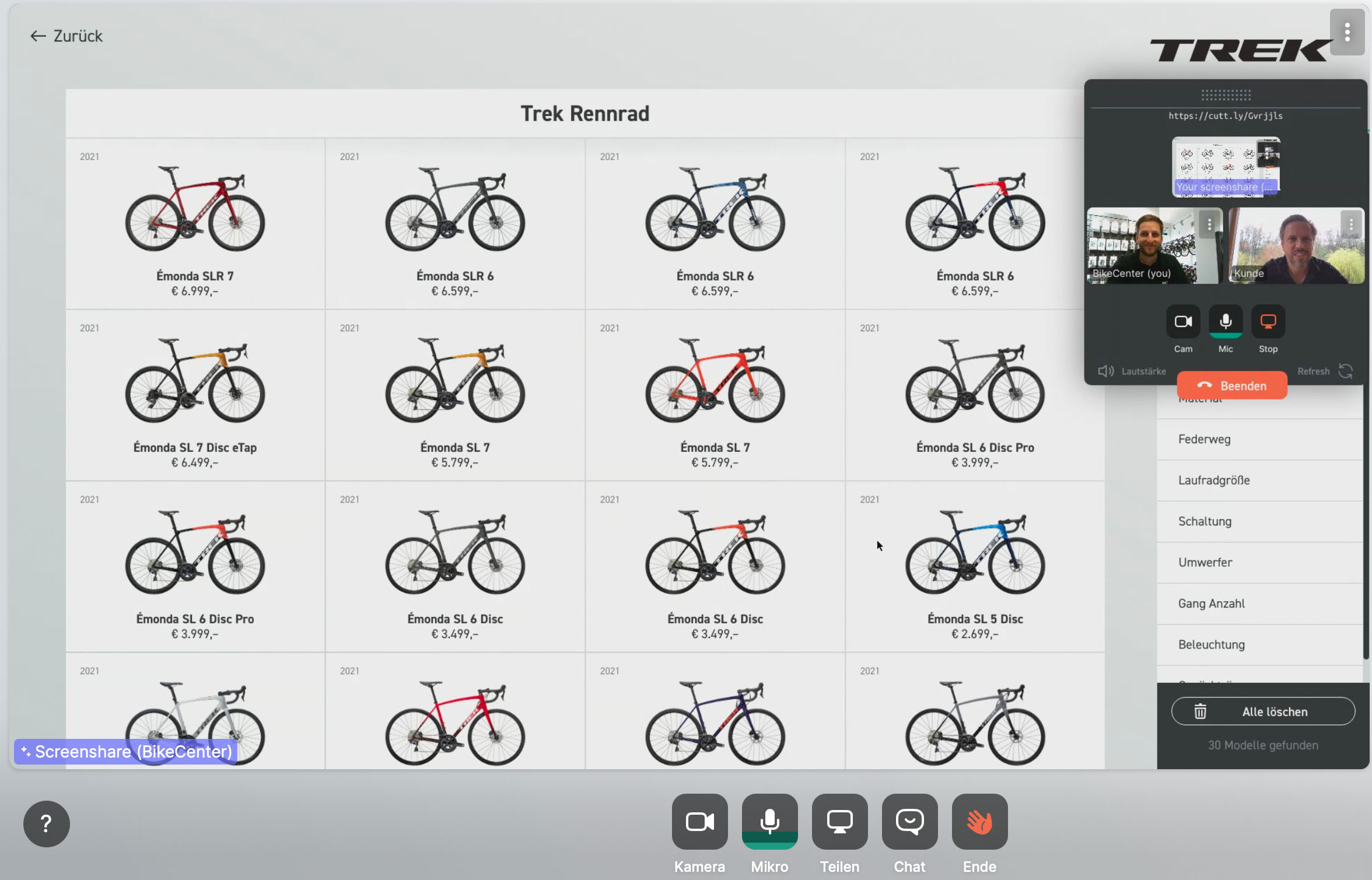Open the black-red Émonda SL 6 Disc Pro
1372x880 pixels.
(x=195, y=567)
